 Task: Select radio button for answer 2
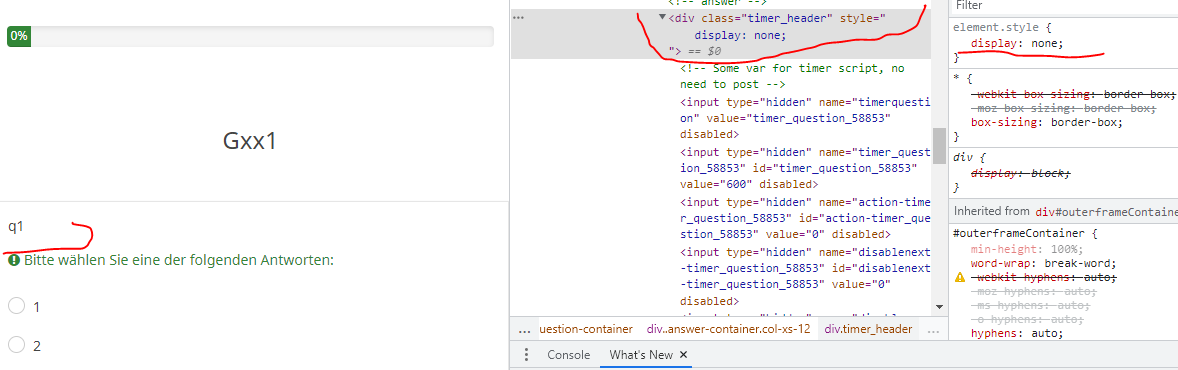click(x=17, y=344)
